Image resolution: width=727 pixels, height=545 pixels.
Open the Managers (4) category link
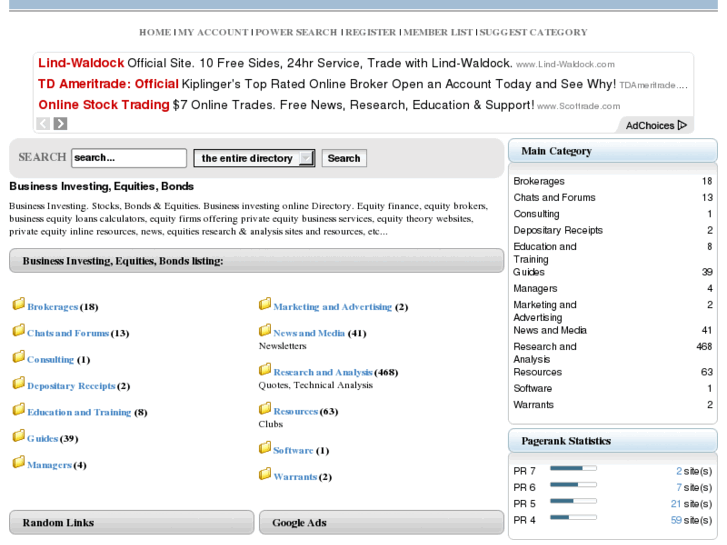(49, 465)
